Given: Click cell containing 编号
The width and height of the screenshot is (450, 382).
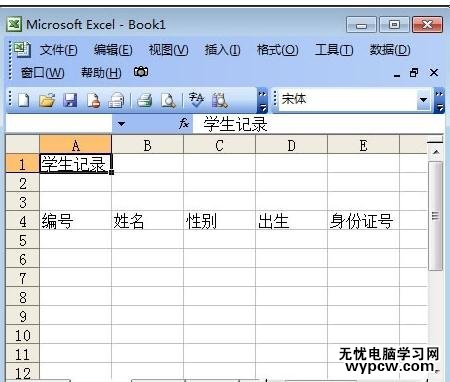Looking at the screenshot, I should 75,221.
